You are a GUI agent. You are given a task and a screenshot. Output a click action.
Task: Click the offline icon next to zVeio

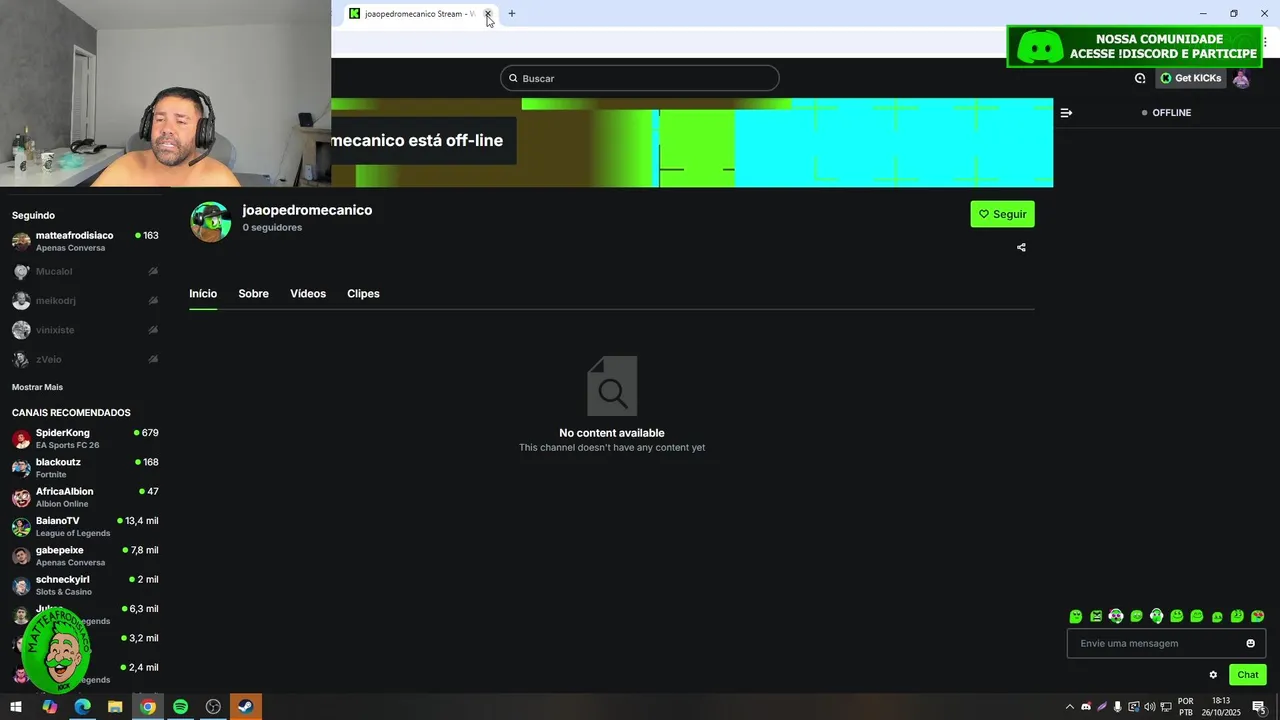coord(153,359)
